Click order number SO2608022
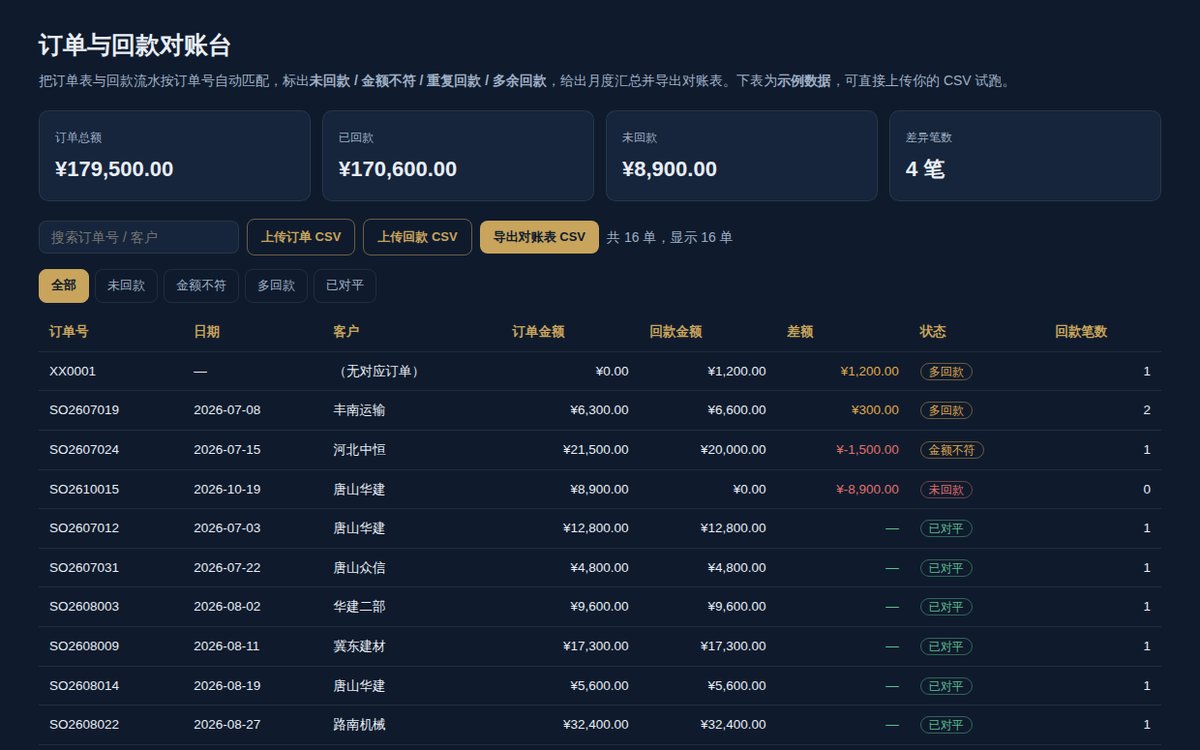Screen dimensions: 1200x750 (84, 725)
